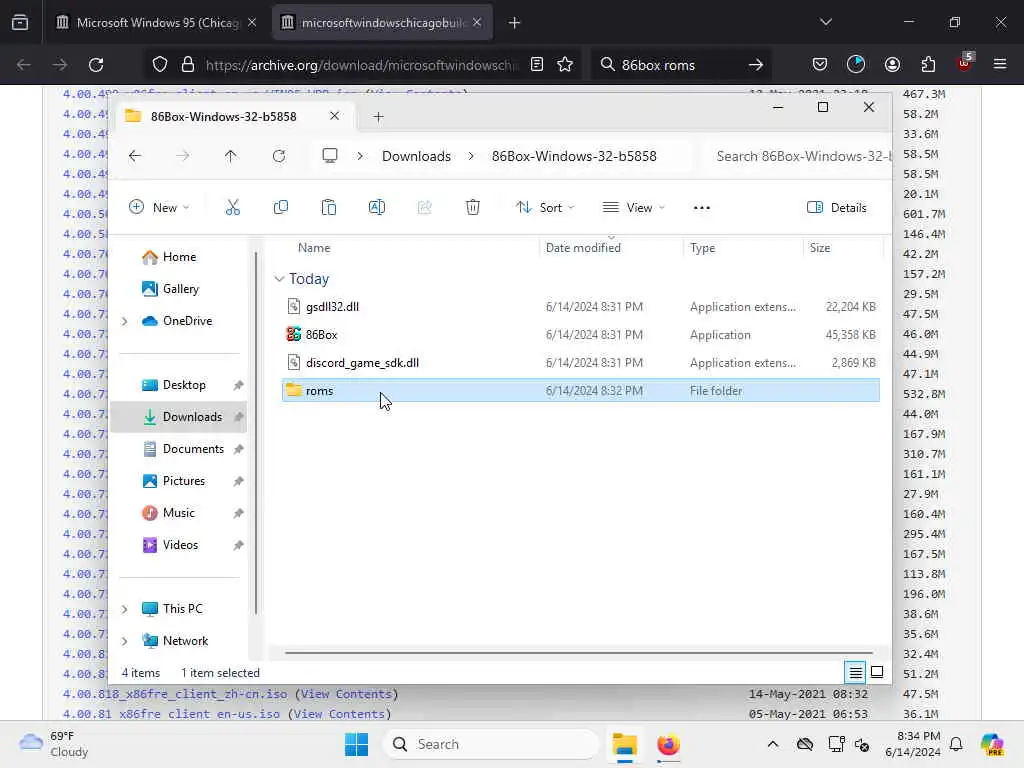Expand the Network tree node

(125, 641)
